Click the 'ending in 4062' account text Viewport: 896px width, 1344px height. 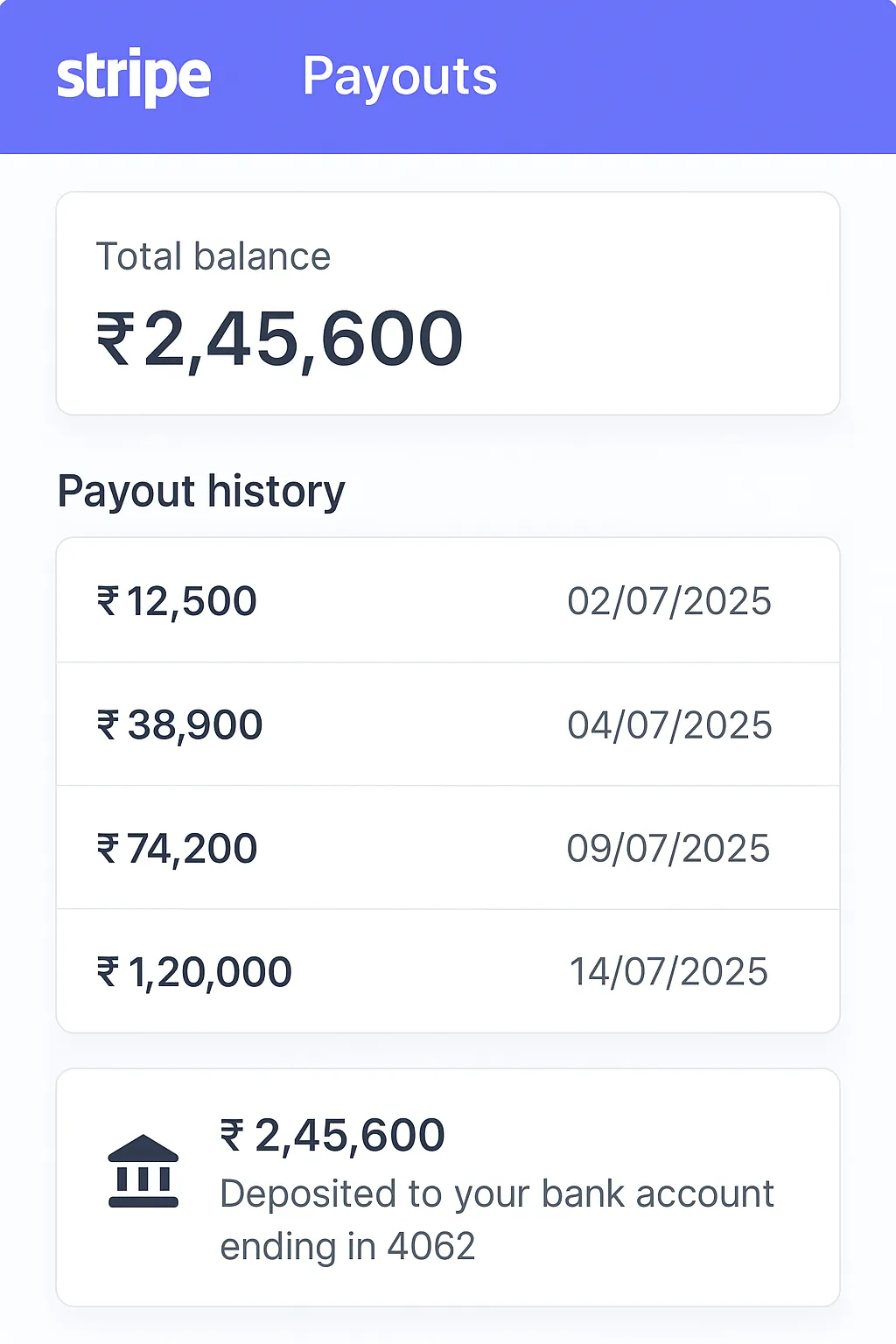click(347, 1246)
